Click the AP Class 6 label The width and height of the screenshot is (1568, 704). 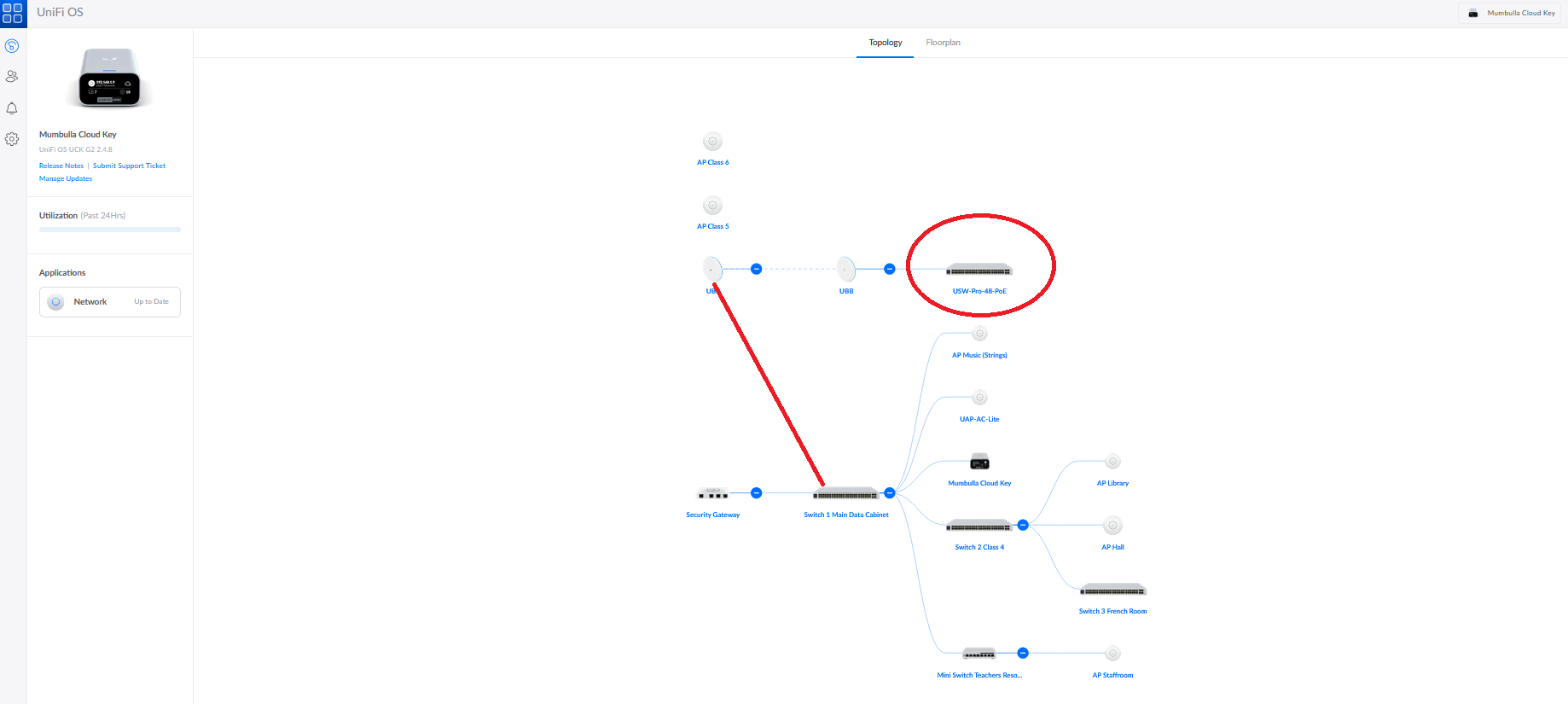pos(713,162)
